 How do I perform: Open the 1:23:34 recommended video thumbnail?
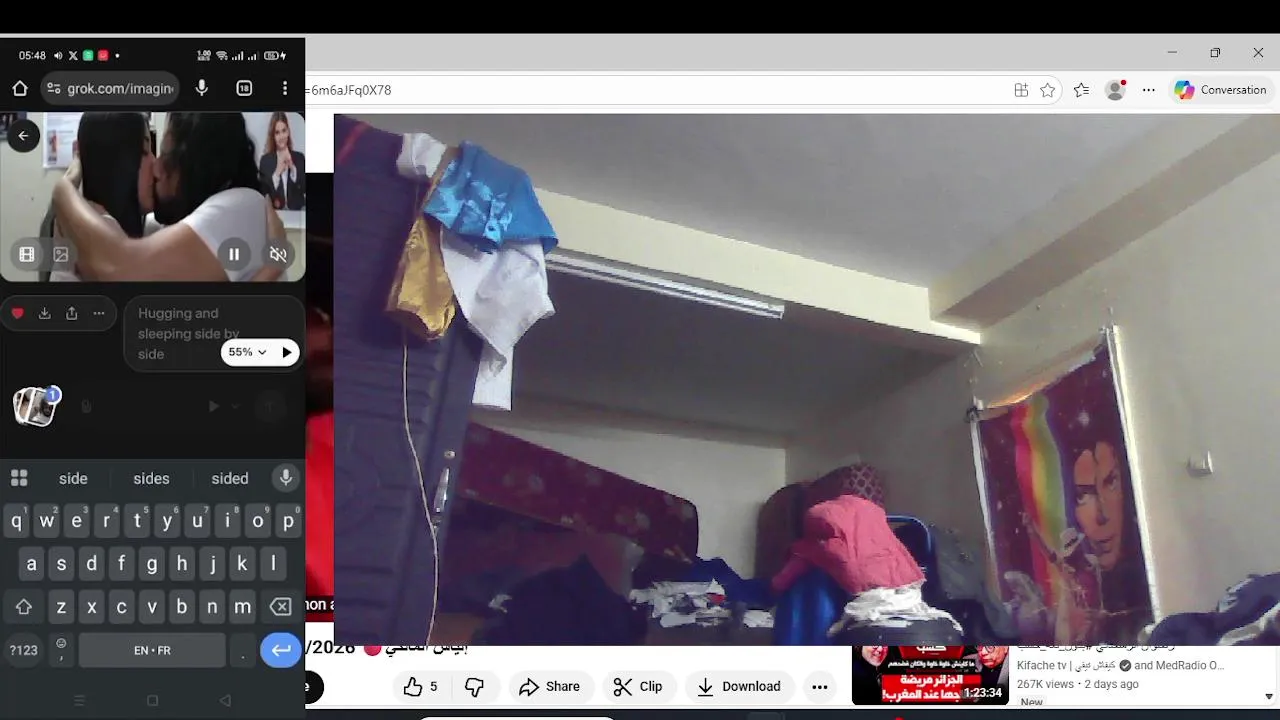click(930, 675)
